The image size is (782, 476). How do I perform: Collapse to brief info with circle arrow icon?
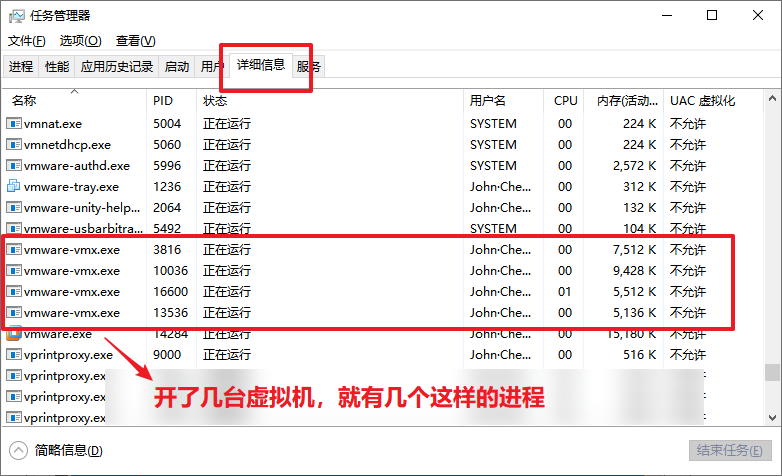click(18, 451)
